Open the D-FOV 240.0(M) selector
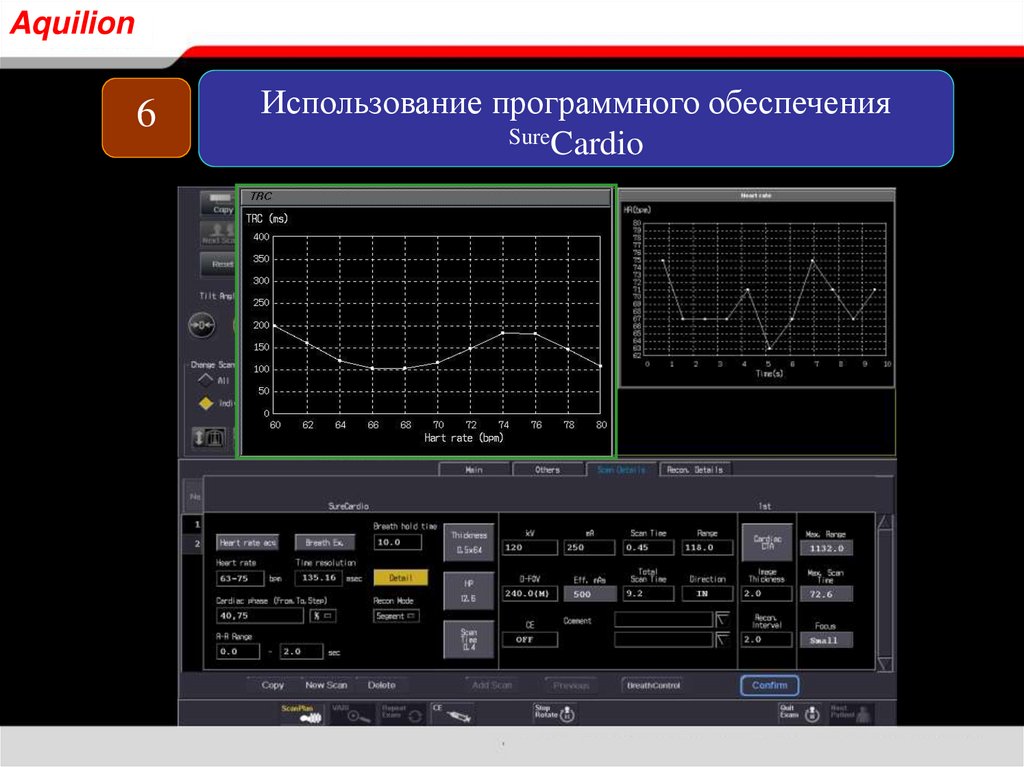Image resolution: width=1024 pixels, height=767 pixels. coord(529,594)
